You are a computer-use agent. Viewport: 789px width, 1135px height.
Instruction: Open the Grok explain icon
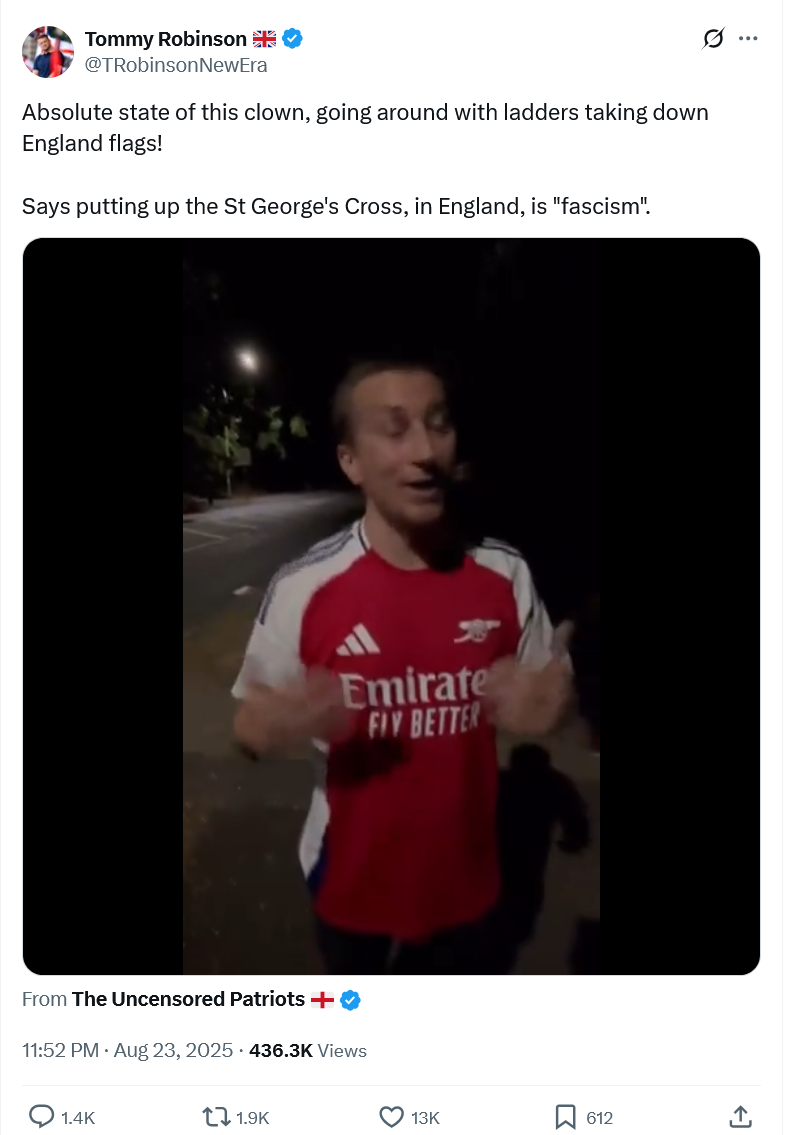[713, 38]
